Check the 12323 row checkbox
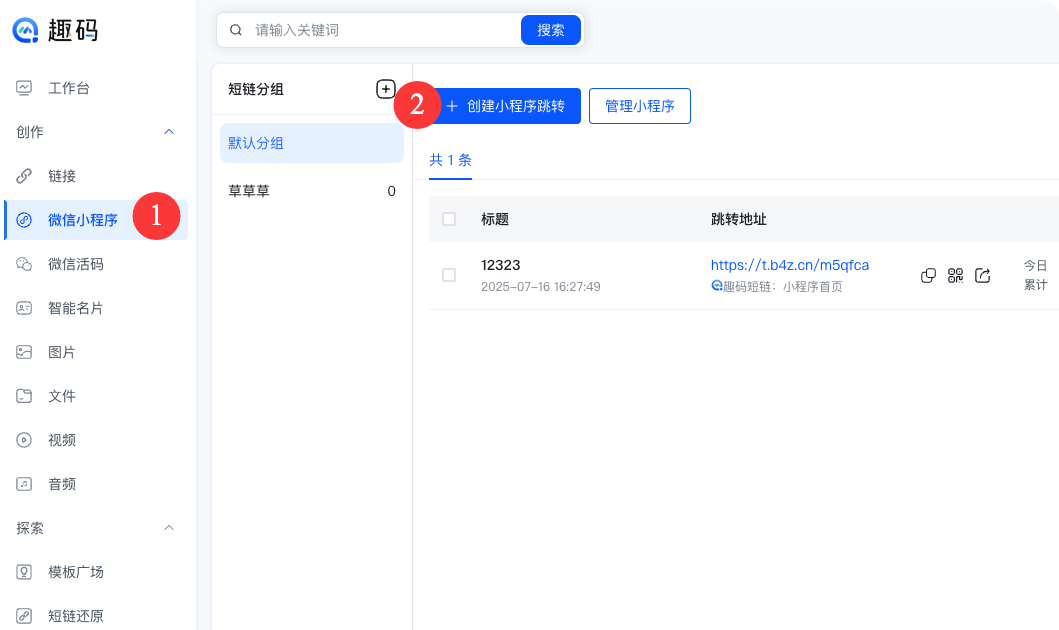The image size is (1059, 630). point(449,275)
